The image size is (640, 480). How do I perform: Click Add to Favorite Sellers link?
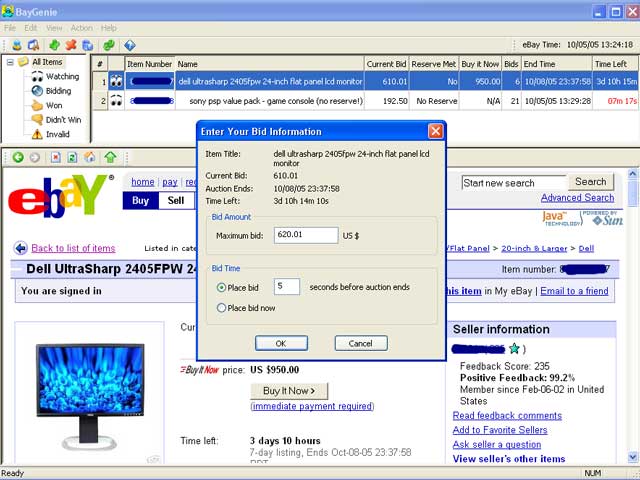click(500, 430)
